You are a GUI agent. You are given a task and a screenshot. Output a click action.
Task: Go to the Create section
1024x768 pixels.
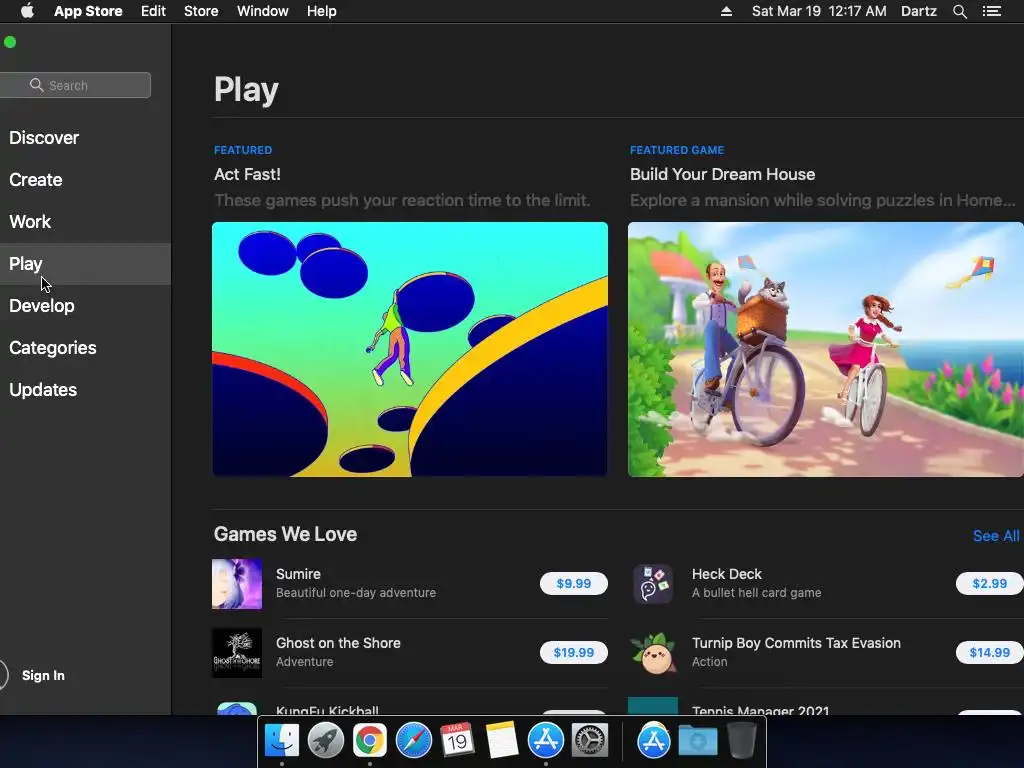click(36, 180)
